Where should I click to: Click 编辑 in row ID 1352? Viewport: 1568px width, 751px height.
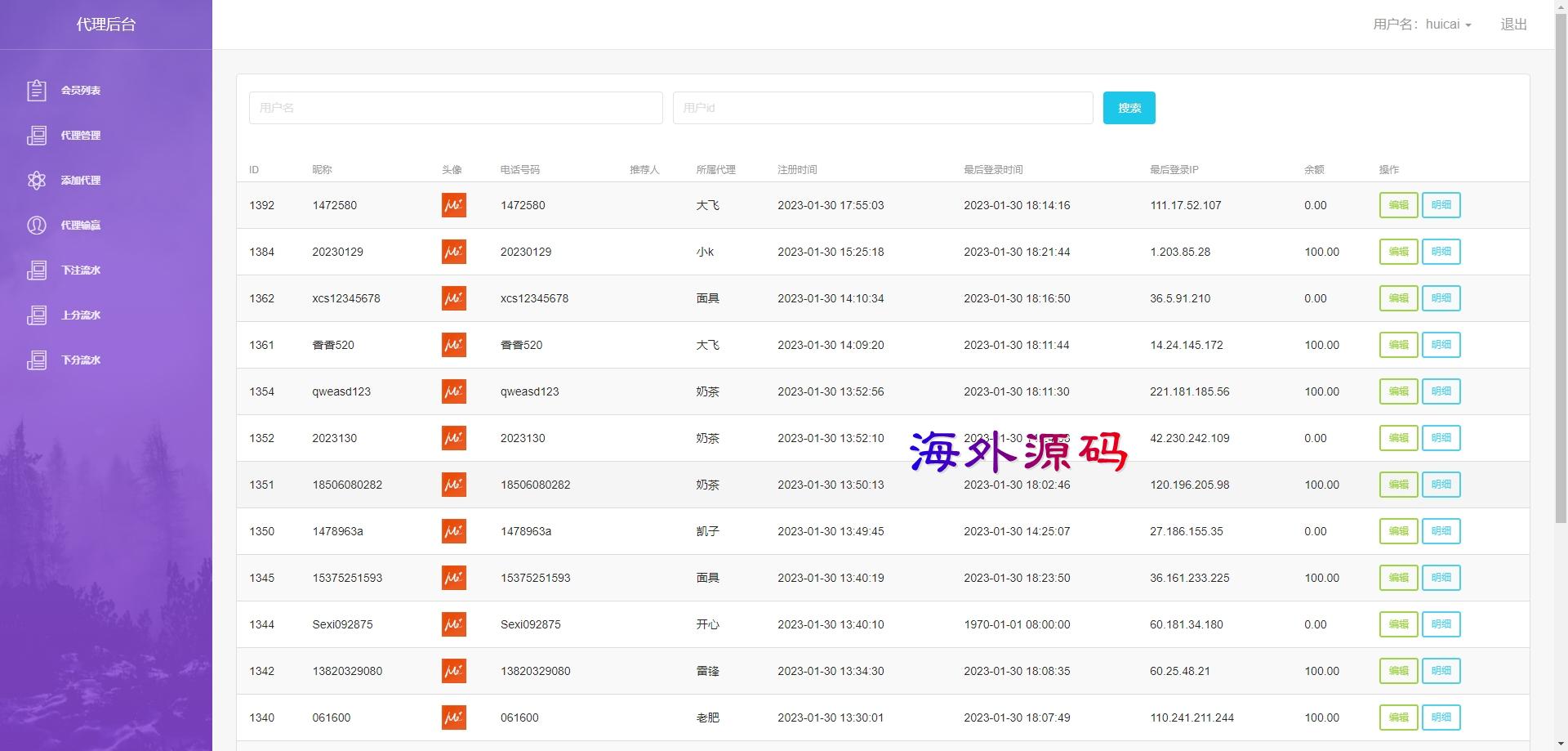coord(1399,438)
